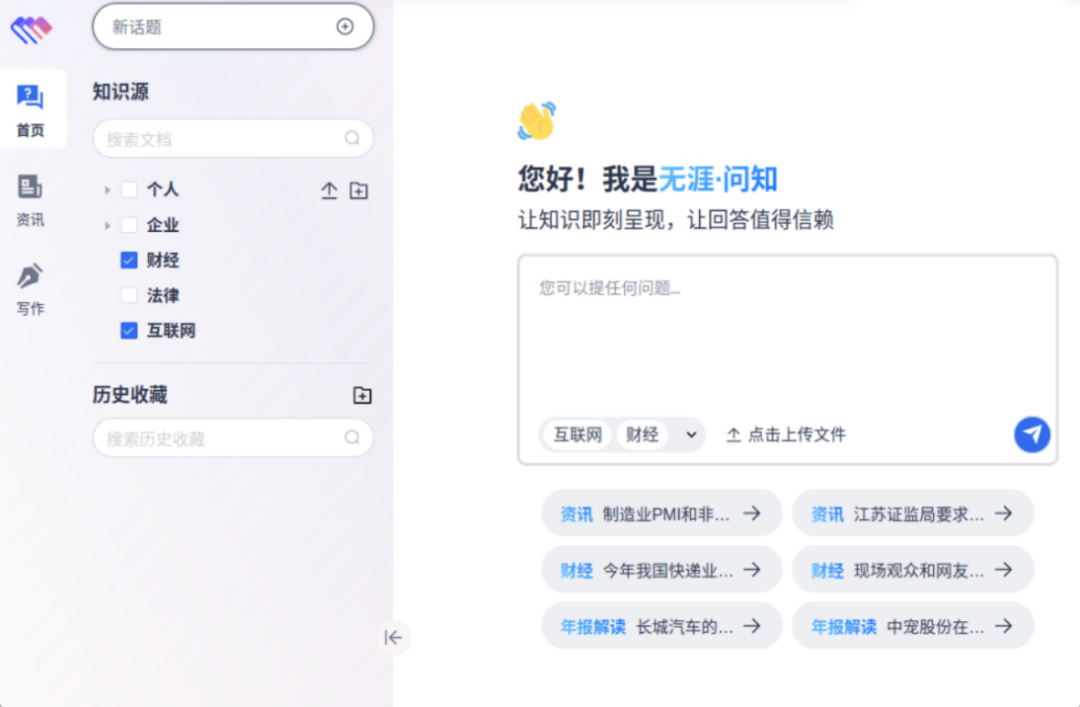Open suggestion 今年我国快递业...

pos(661,570)
